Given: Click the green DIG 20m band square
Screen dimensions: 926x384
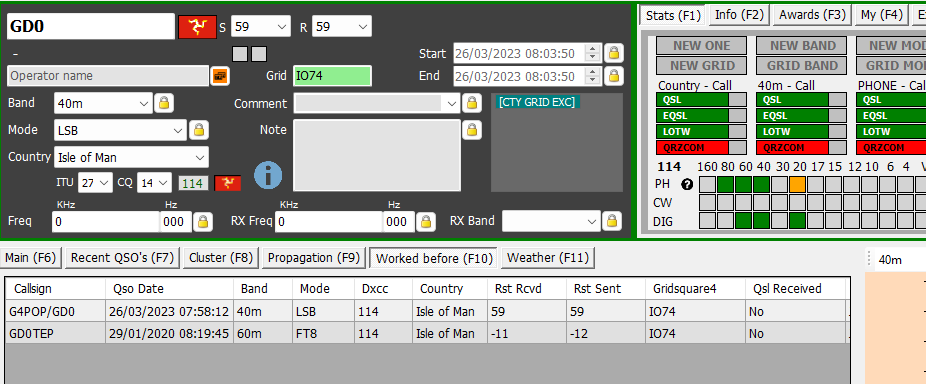Looking at the screenshot, I should (797, 221).
